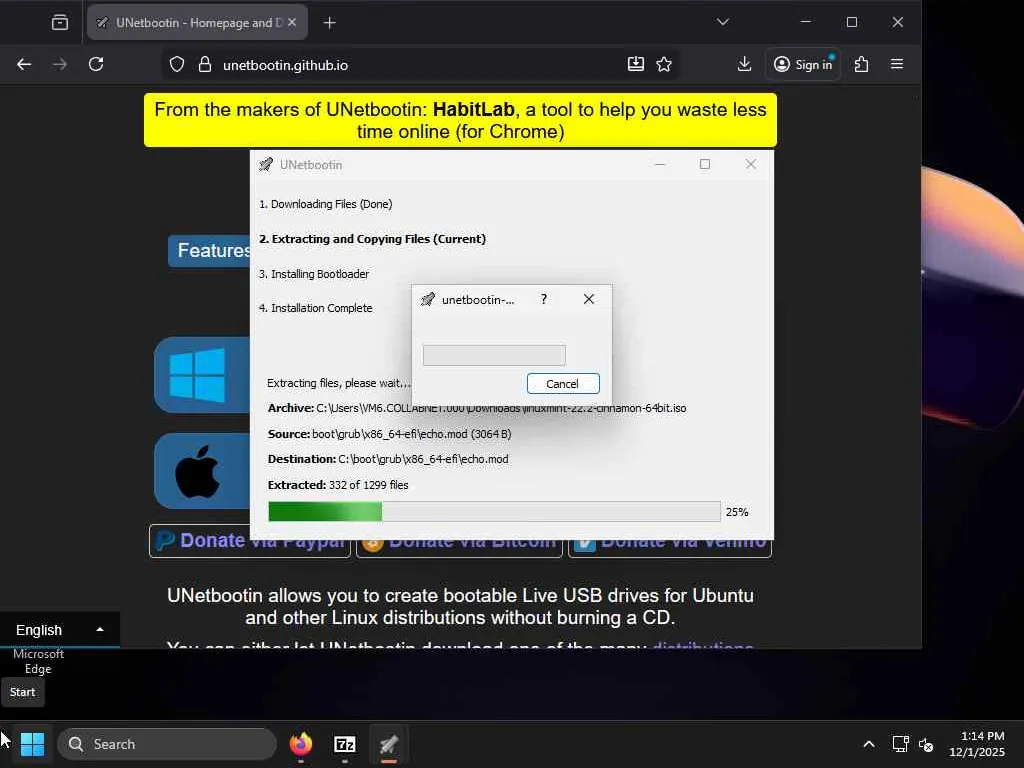Open Firefox View recent browsing icon
Screen dimensions: 1024x768
pos(59,23)
